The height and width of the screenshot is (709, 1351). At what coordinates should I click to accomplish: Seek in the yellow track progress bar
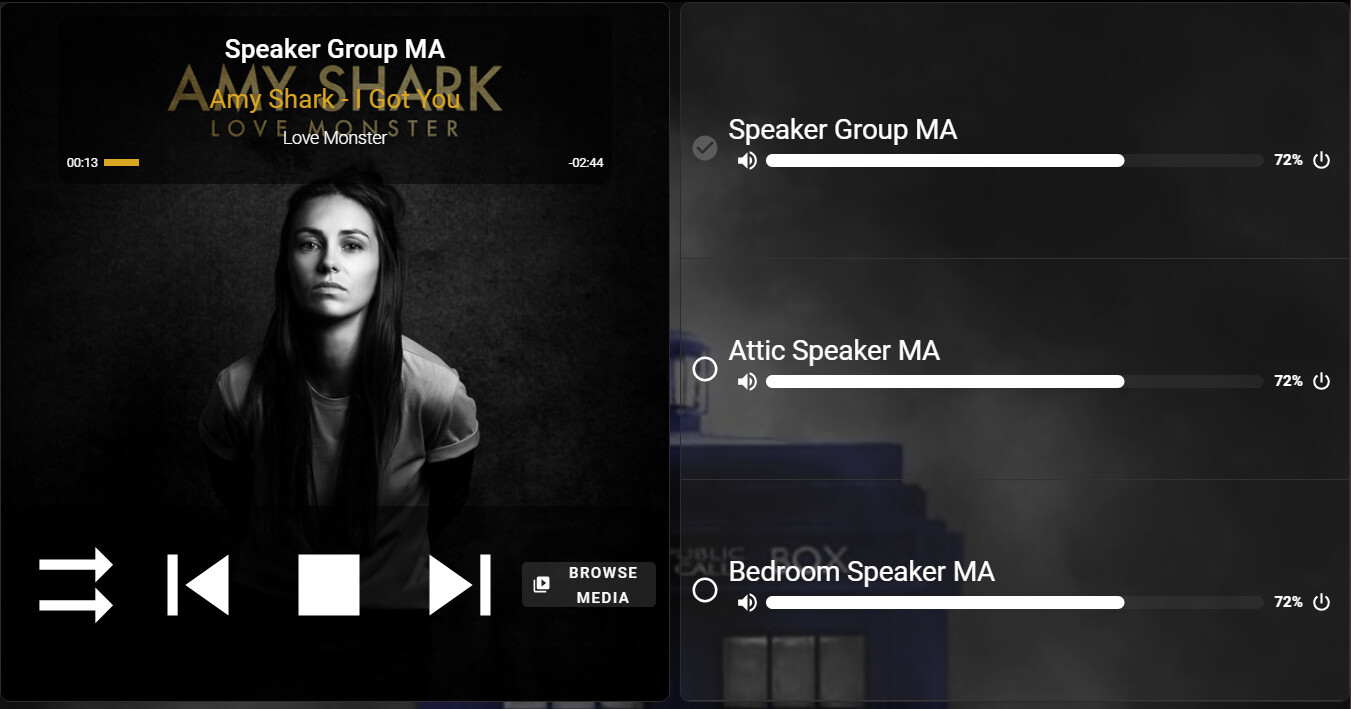coord(333,162)
